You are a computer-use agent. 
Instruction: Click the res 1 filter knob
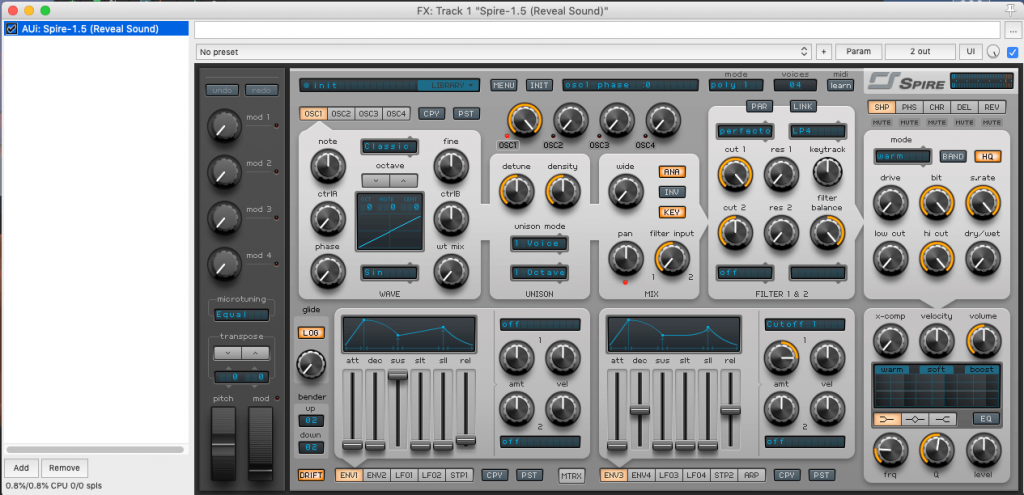781,174
